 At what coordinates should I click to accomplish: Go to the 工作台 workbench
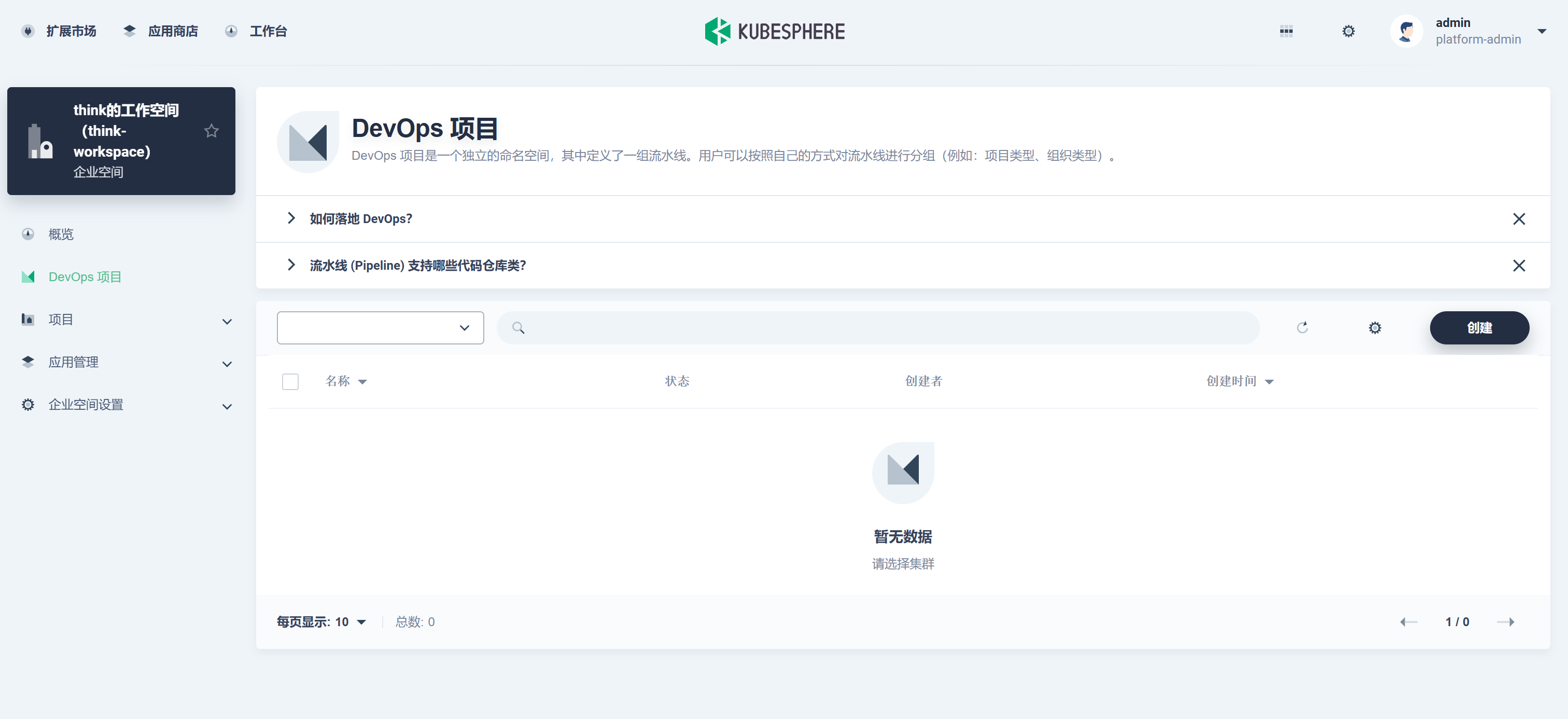tap(256, 31)
